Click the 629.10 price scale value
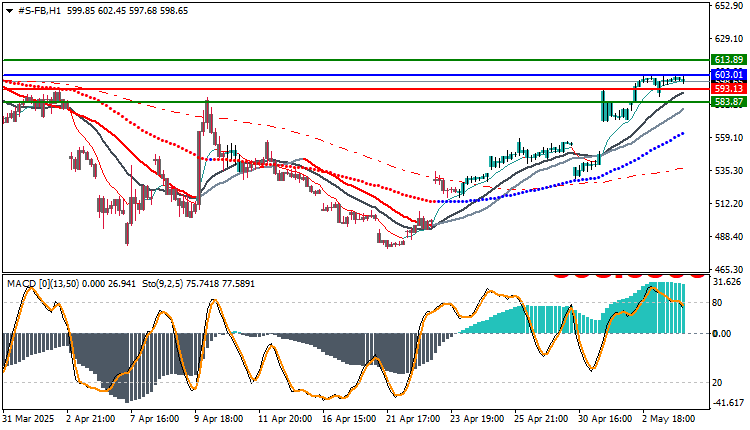 pyautogui.click(x=728, y=39)
